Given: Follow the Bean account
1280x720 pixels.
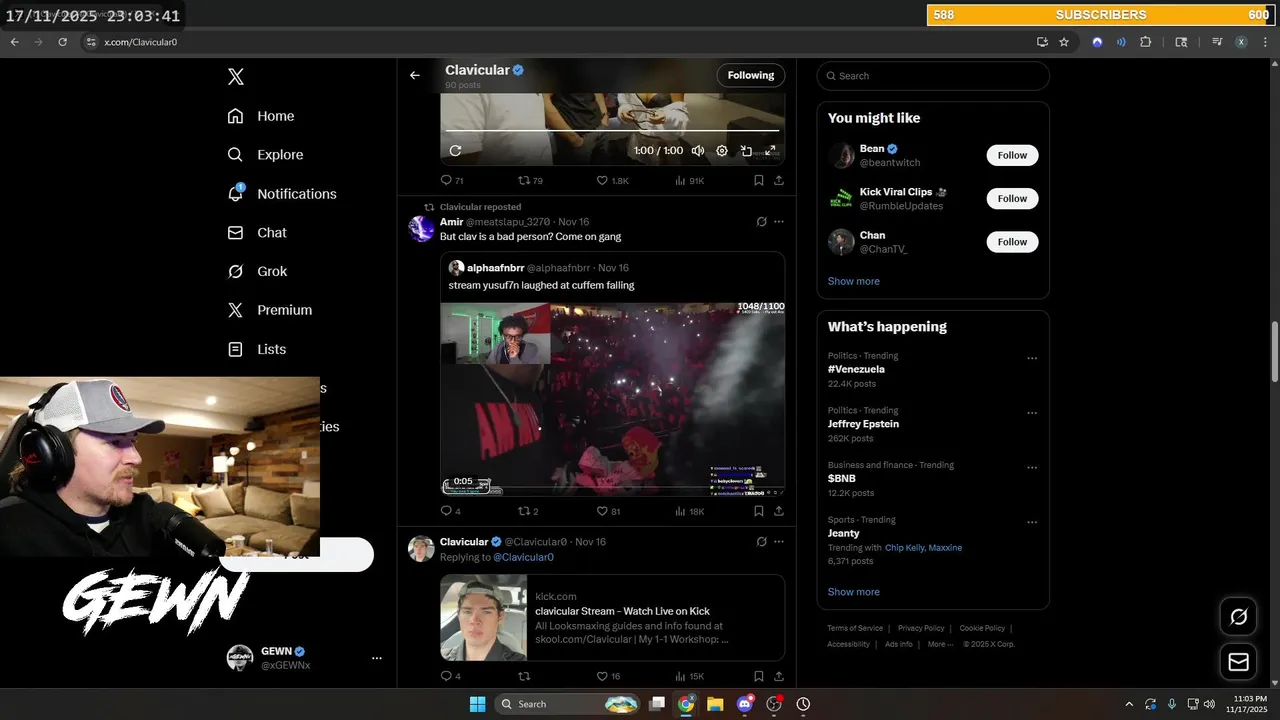Looking at the screenshot, I should click(1012, 155).
